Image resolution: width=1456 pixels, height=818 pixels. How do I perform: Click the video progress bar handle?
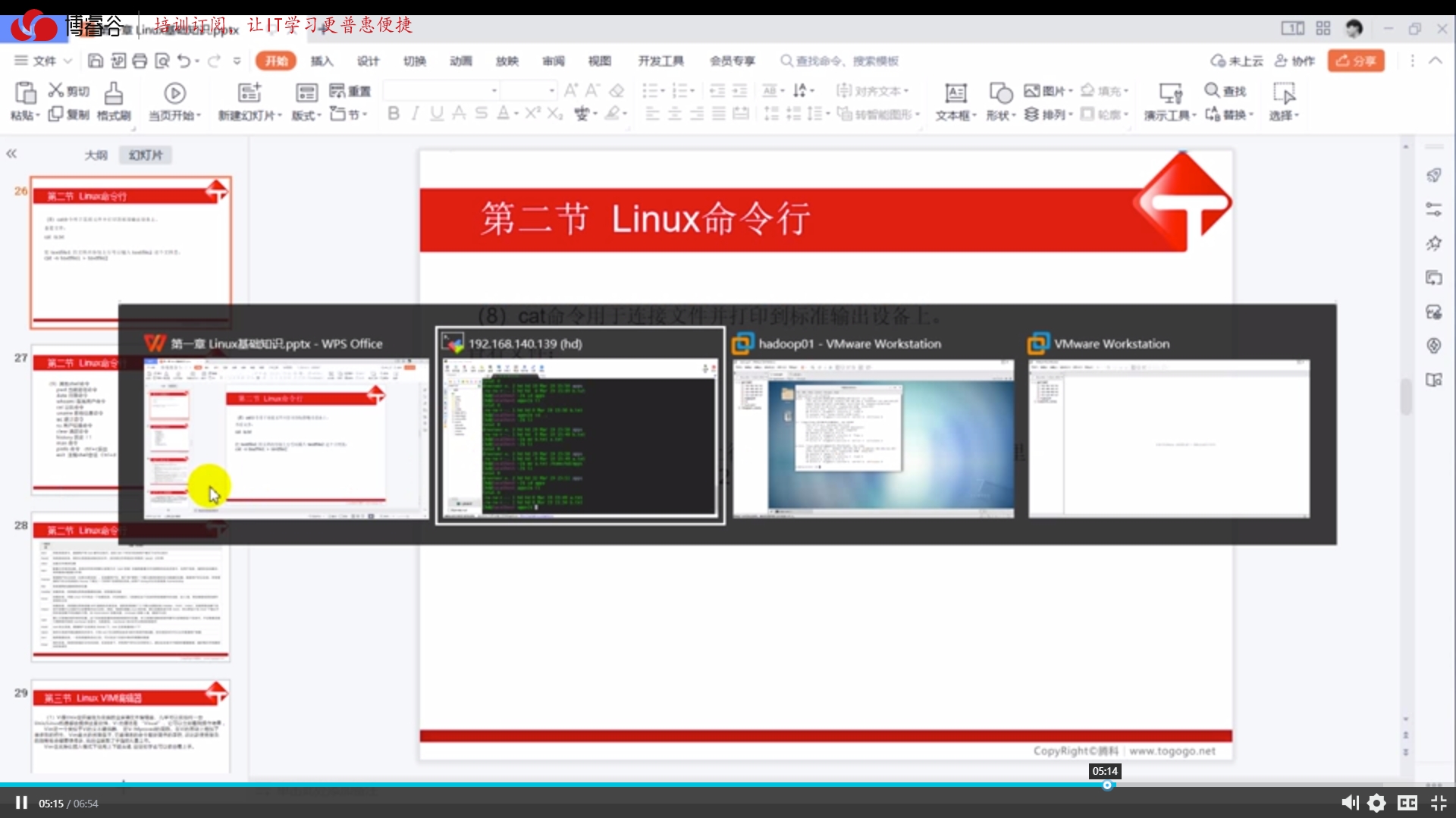1107,785
